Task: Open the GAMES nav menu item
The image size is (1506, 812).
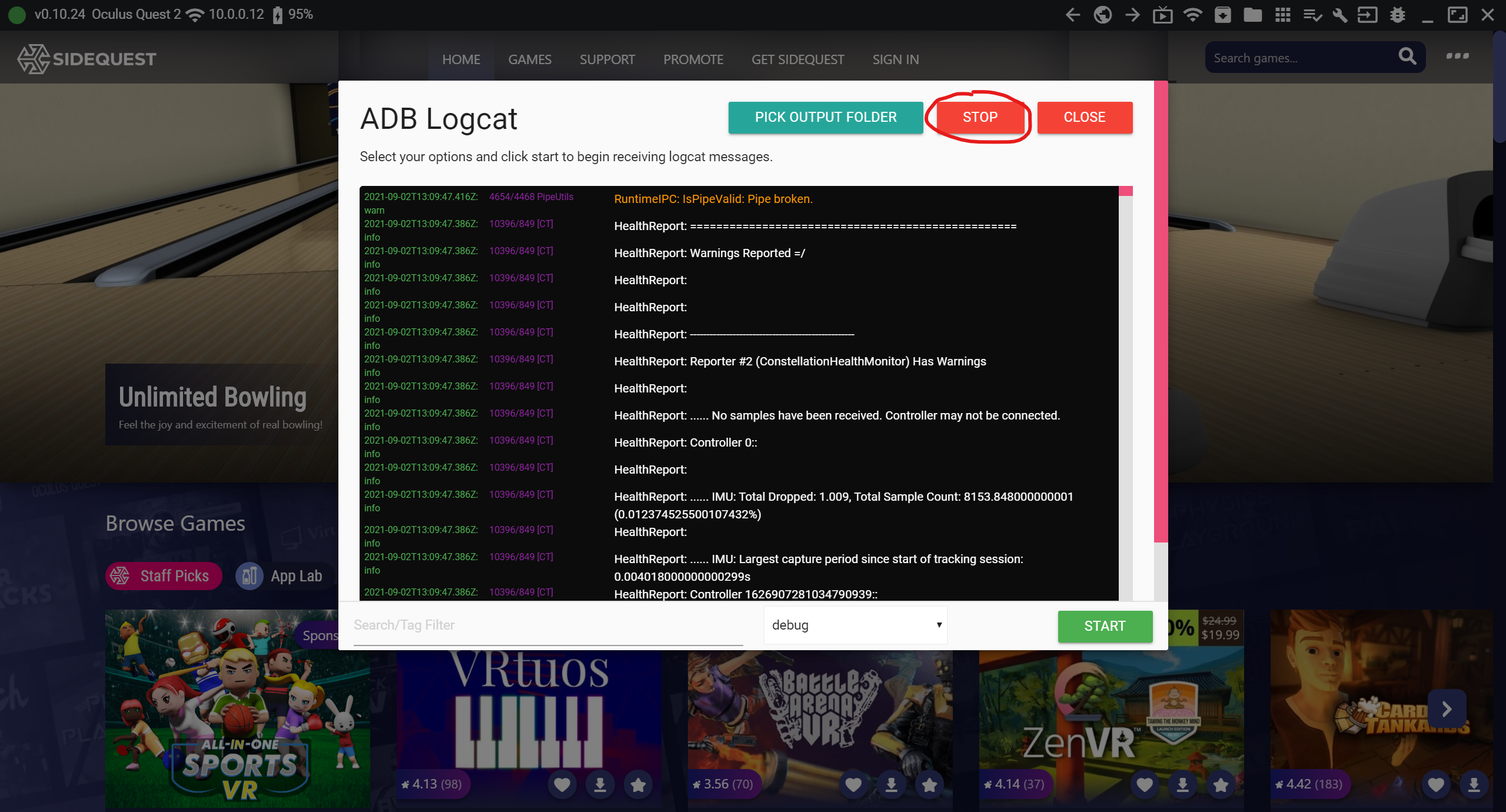Action: (530, 59)
